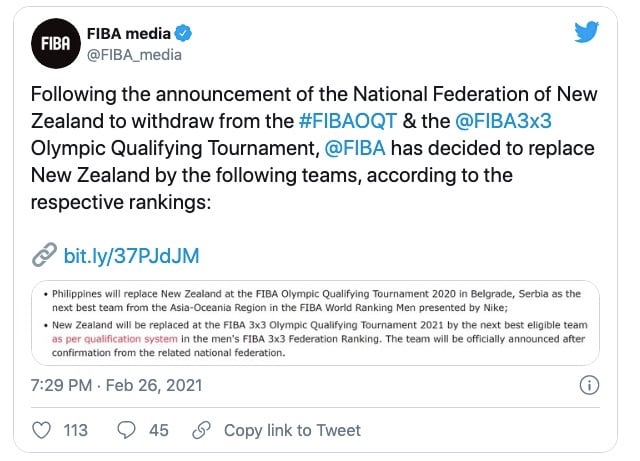Click the FIBA profile avatar

[56, 43]
